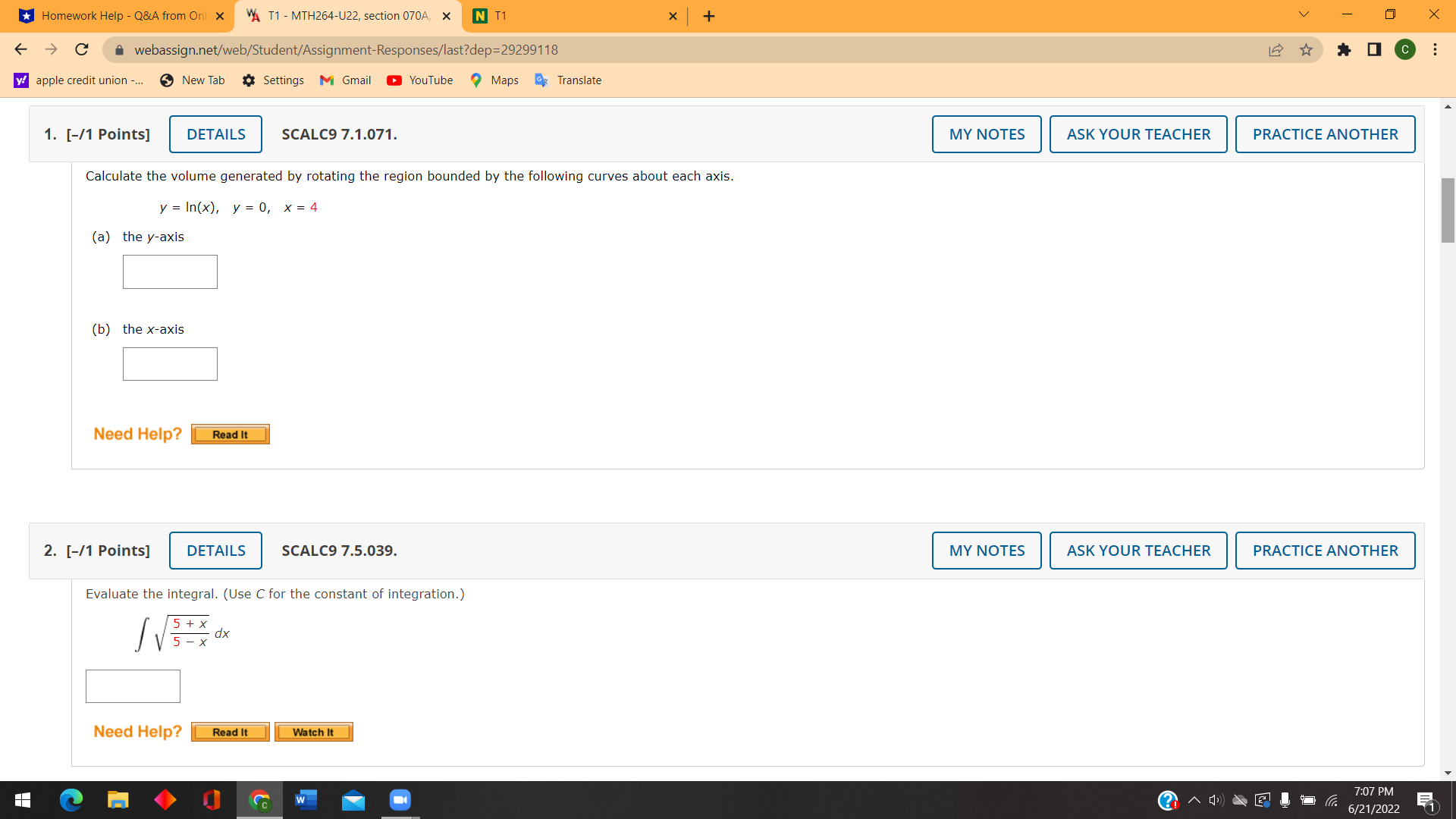Open Zoom from the taskbar
This screenshot has width=1456, height=819.
pyautogui.click(x=400, y=800)
